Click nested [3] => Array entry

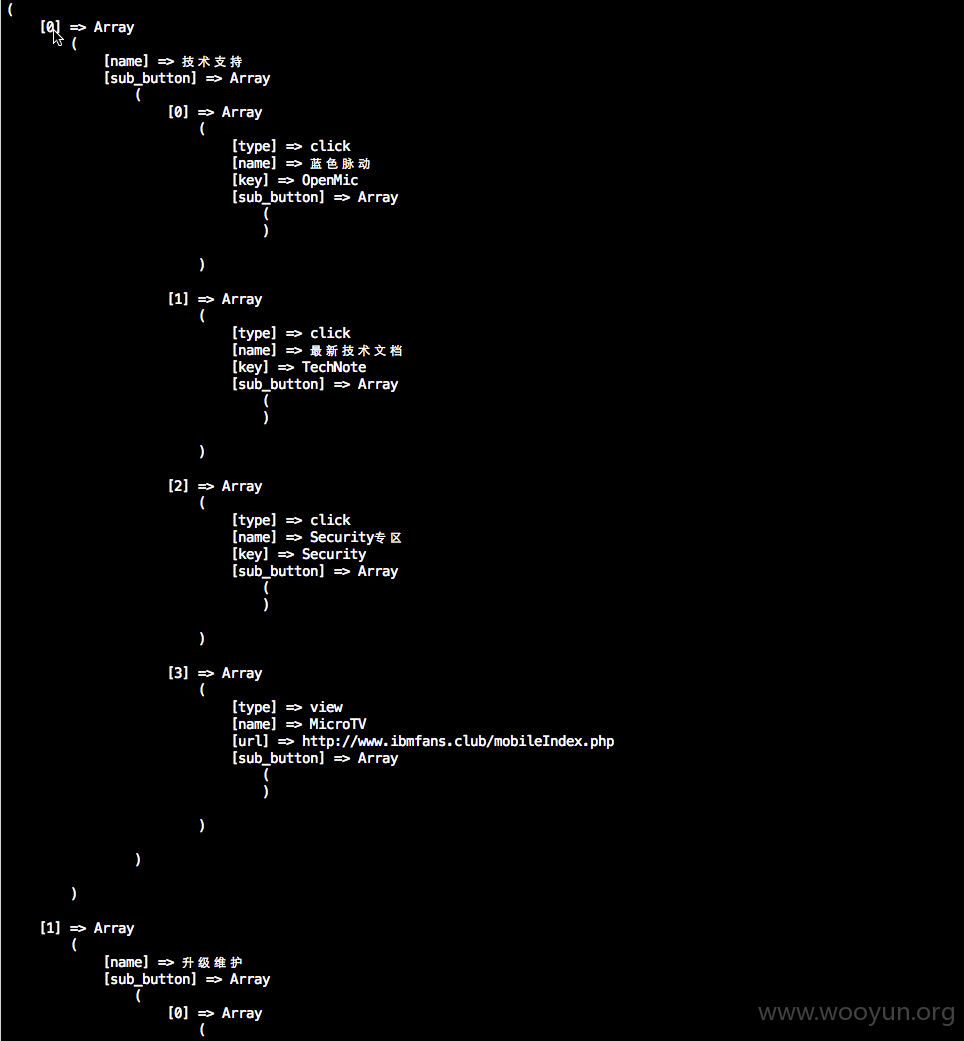215,673
